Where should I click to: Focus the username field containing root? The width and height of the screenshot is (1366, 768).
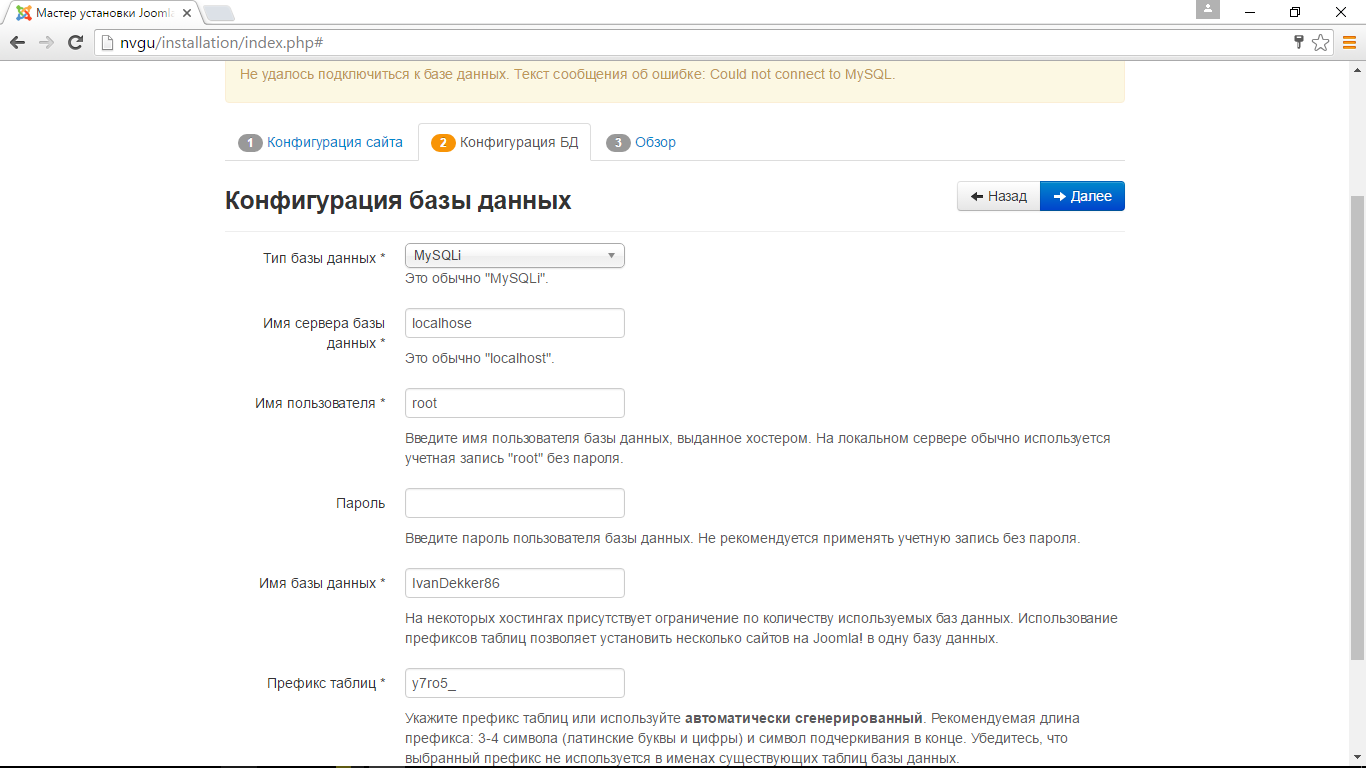(x=514, y=403)
